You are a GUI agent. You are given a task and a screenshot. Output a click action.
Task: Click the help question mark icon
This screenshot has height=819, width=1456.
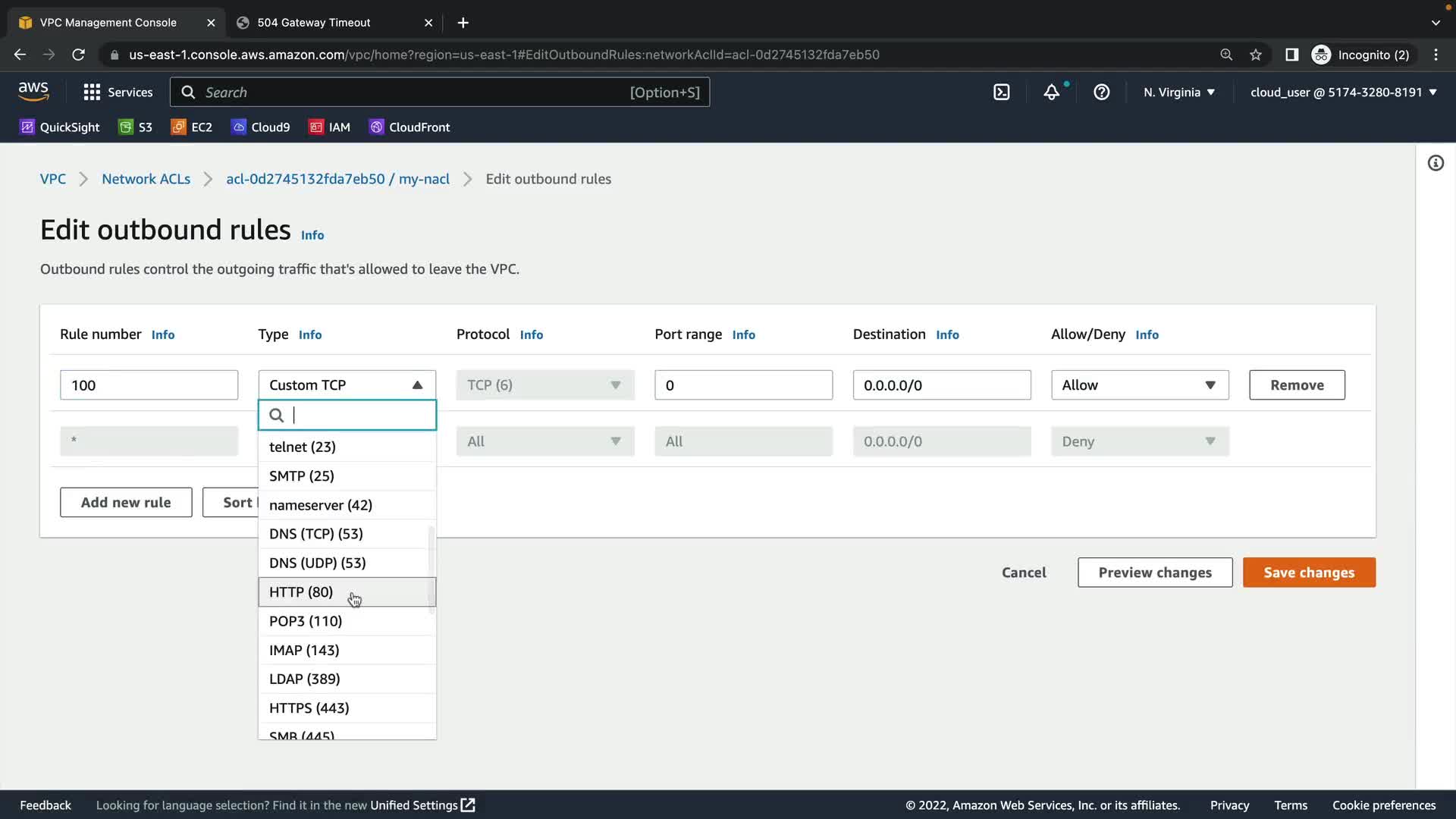coord(1101,93)
